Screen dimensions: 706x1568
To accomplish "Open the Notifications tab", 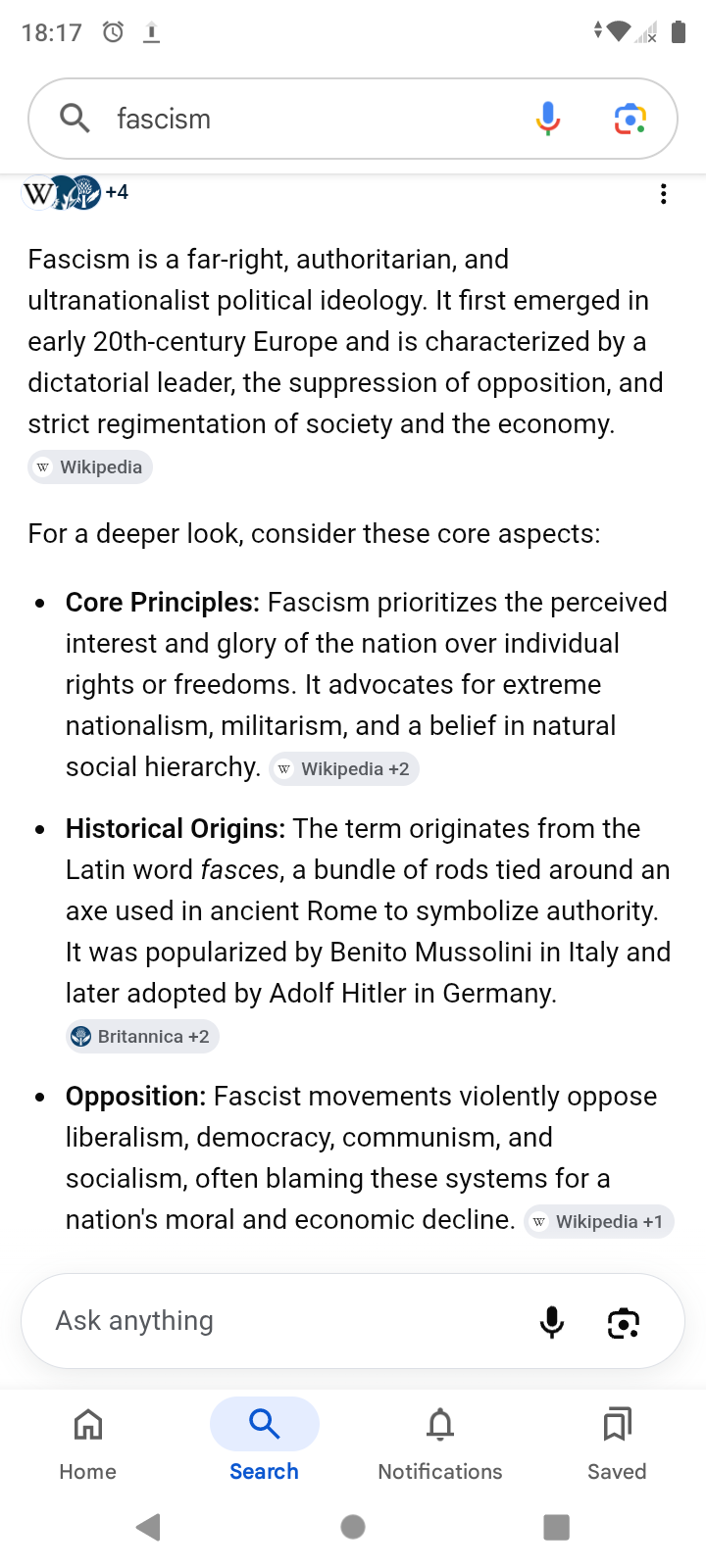I will (x=440, y=1443).
